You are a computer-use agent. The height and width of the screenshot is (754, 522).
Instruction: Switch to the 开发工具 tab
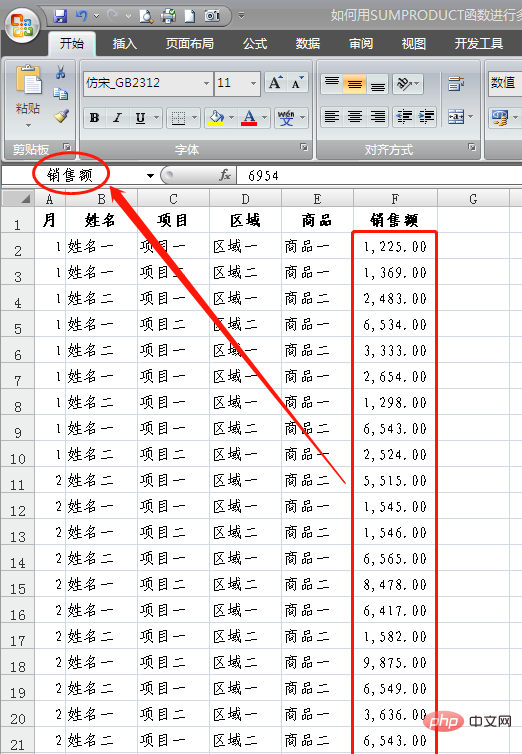(479, 44)
